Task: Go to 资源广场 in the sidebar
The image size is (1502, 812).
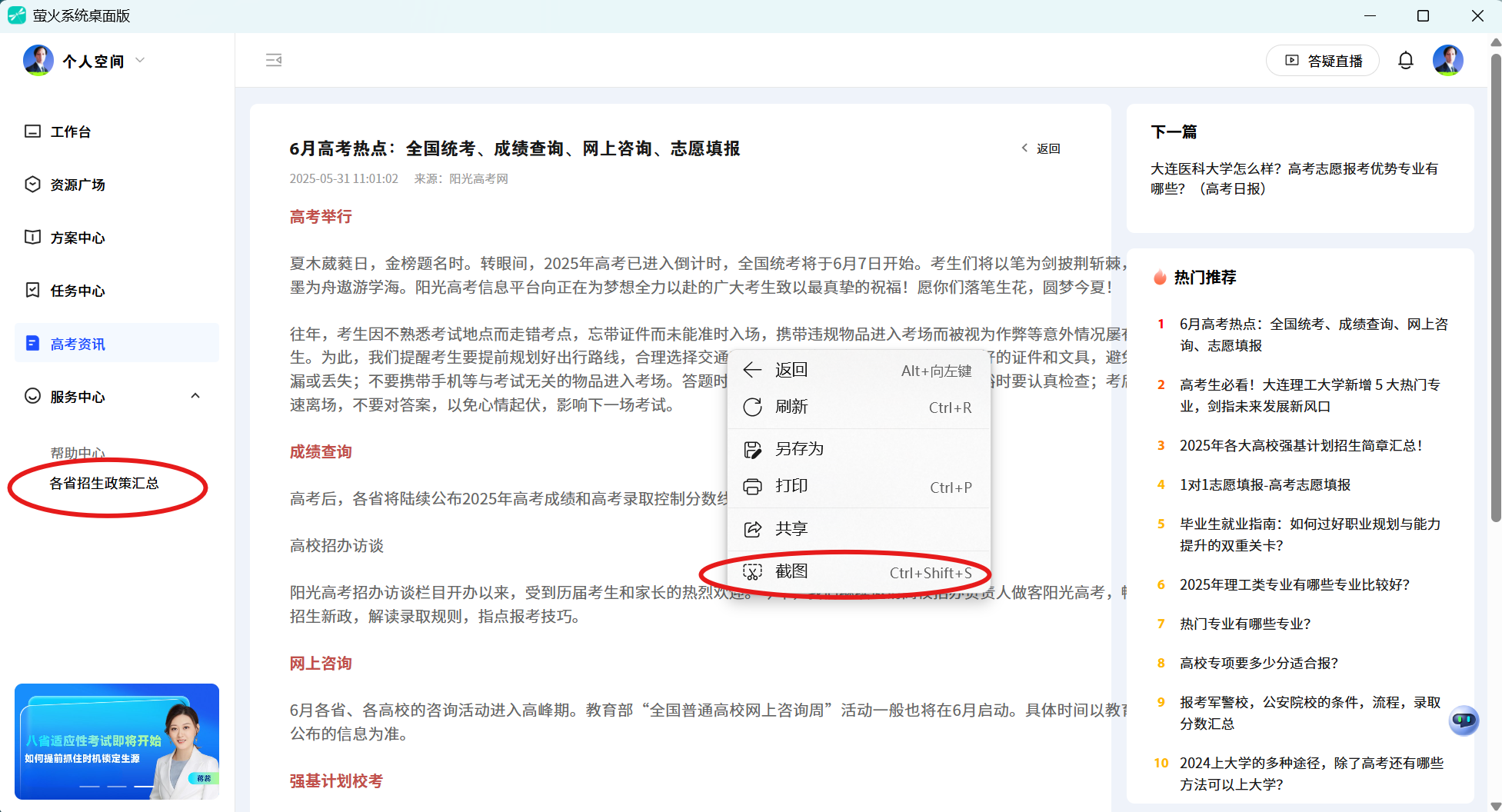Action: 77,185
